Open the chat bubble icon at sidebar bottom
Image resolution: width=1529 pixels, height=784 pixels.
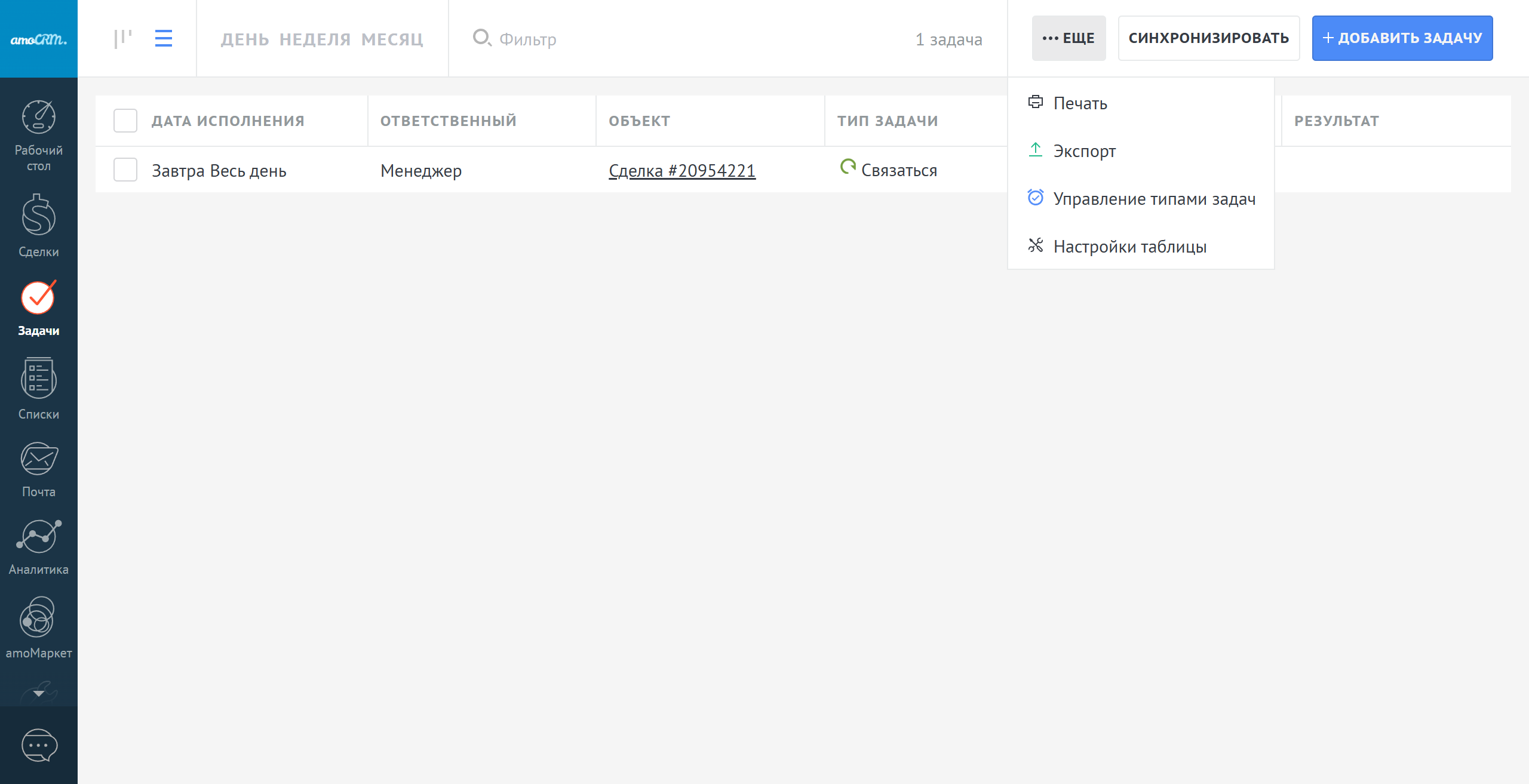[39, 745]
